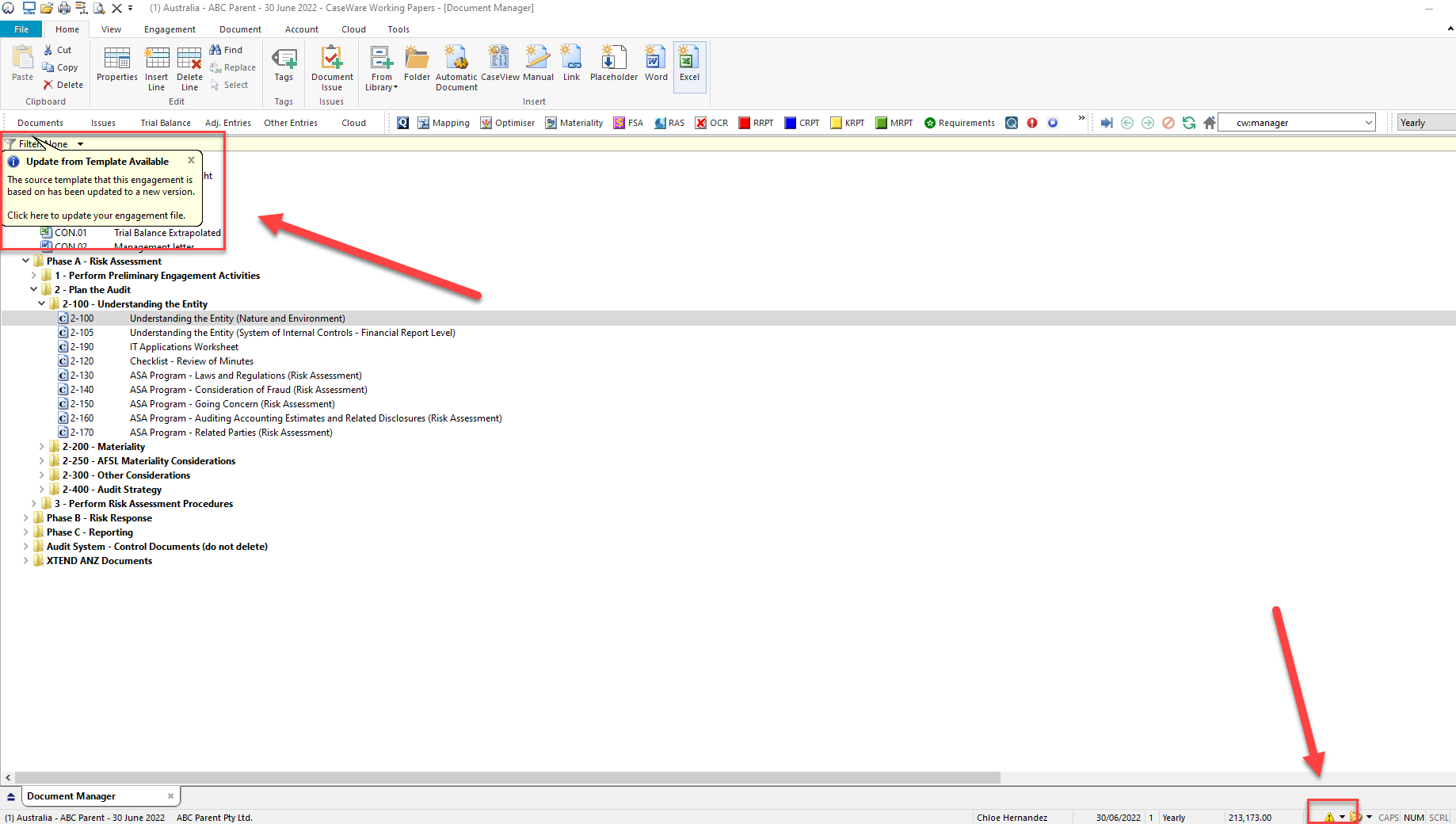This screenshot has height=824, width=1456.
Task: Open the Mapping toolbar item
Action: point(444,123)
